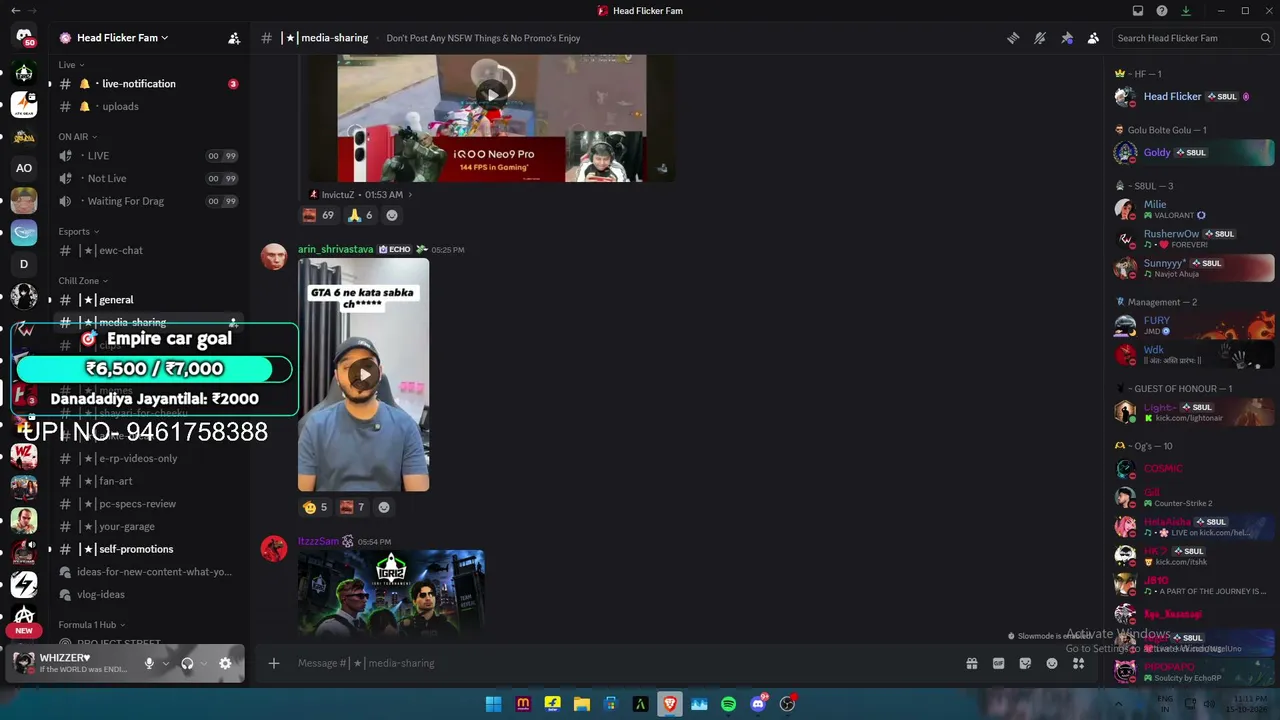Open the attachment plus button

tap(273, 663)
